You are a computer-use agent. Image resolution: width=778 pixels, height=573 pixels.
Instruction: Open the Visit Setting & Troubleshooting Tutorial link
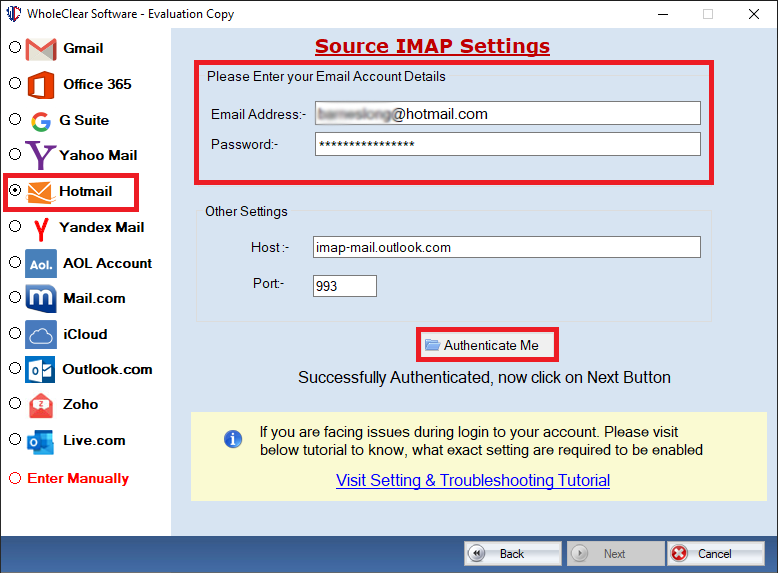pyautogui.click(x=473, y=480)
